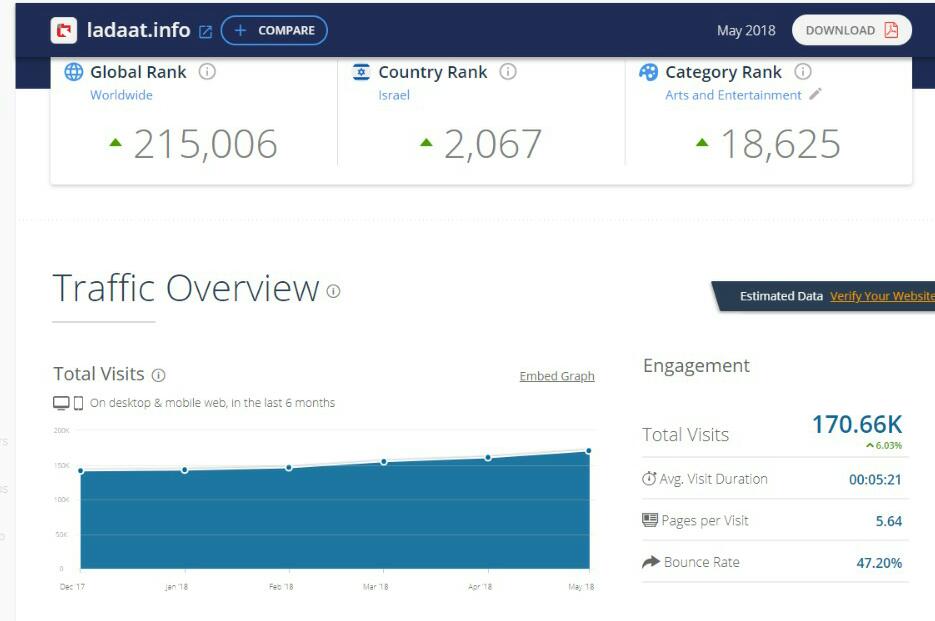This screenshot has height=621, width=935.
Task: Click the Category Rank palette icon
Action: 649,72
